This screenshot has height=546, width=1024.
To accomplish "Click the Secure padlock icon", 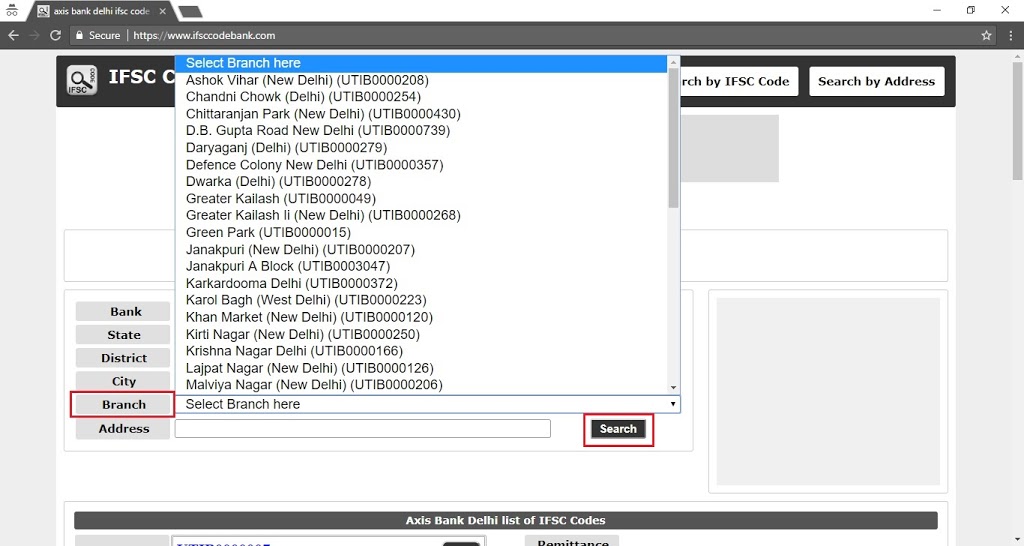I will 79,35.
